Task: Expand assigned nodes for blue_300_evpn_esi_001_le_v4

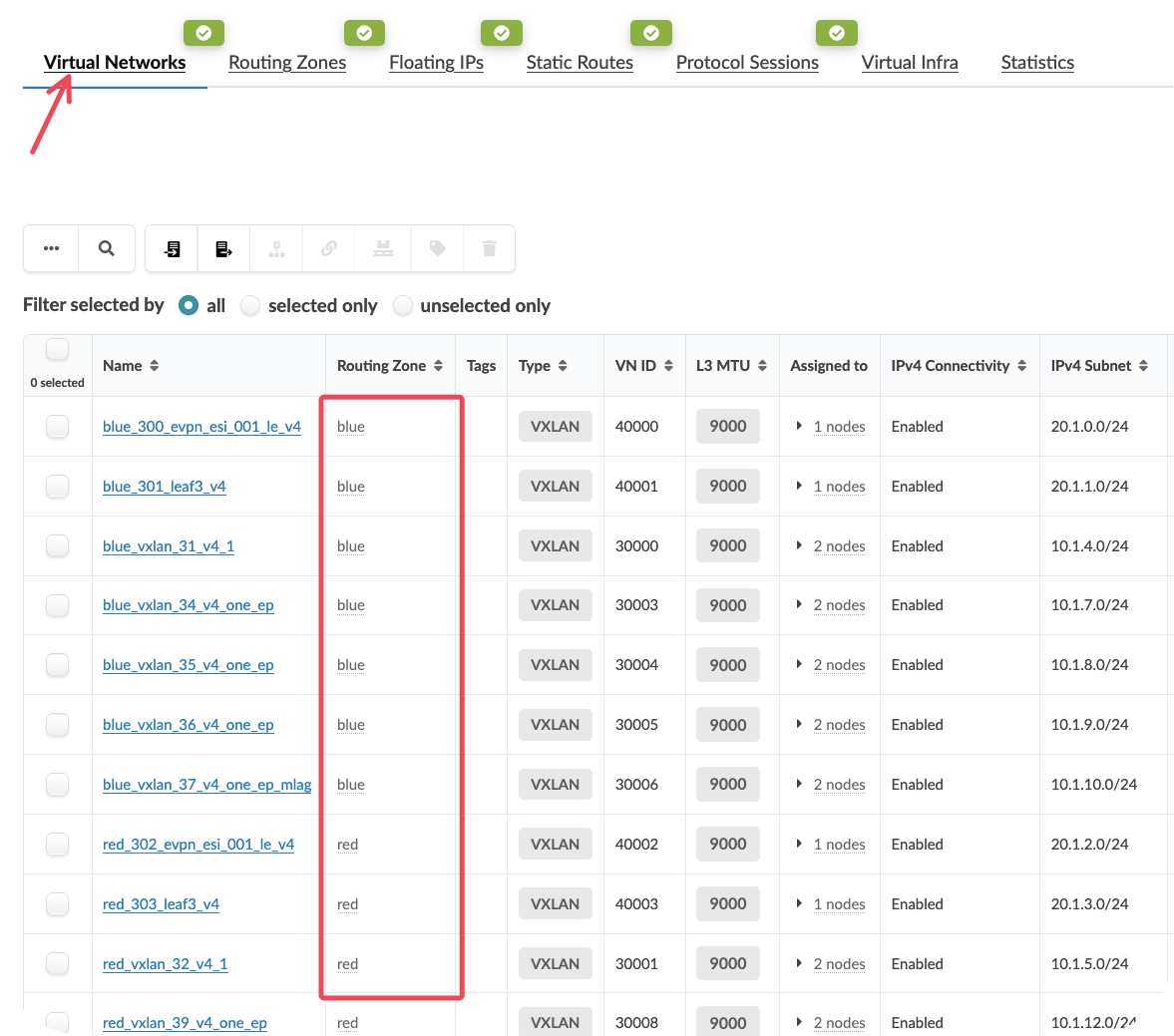Action: click(x=799, y=427)
